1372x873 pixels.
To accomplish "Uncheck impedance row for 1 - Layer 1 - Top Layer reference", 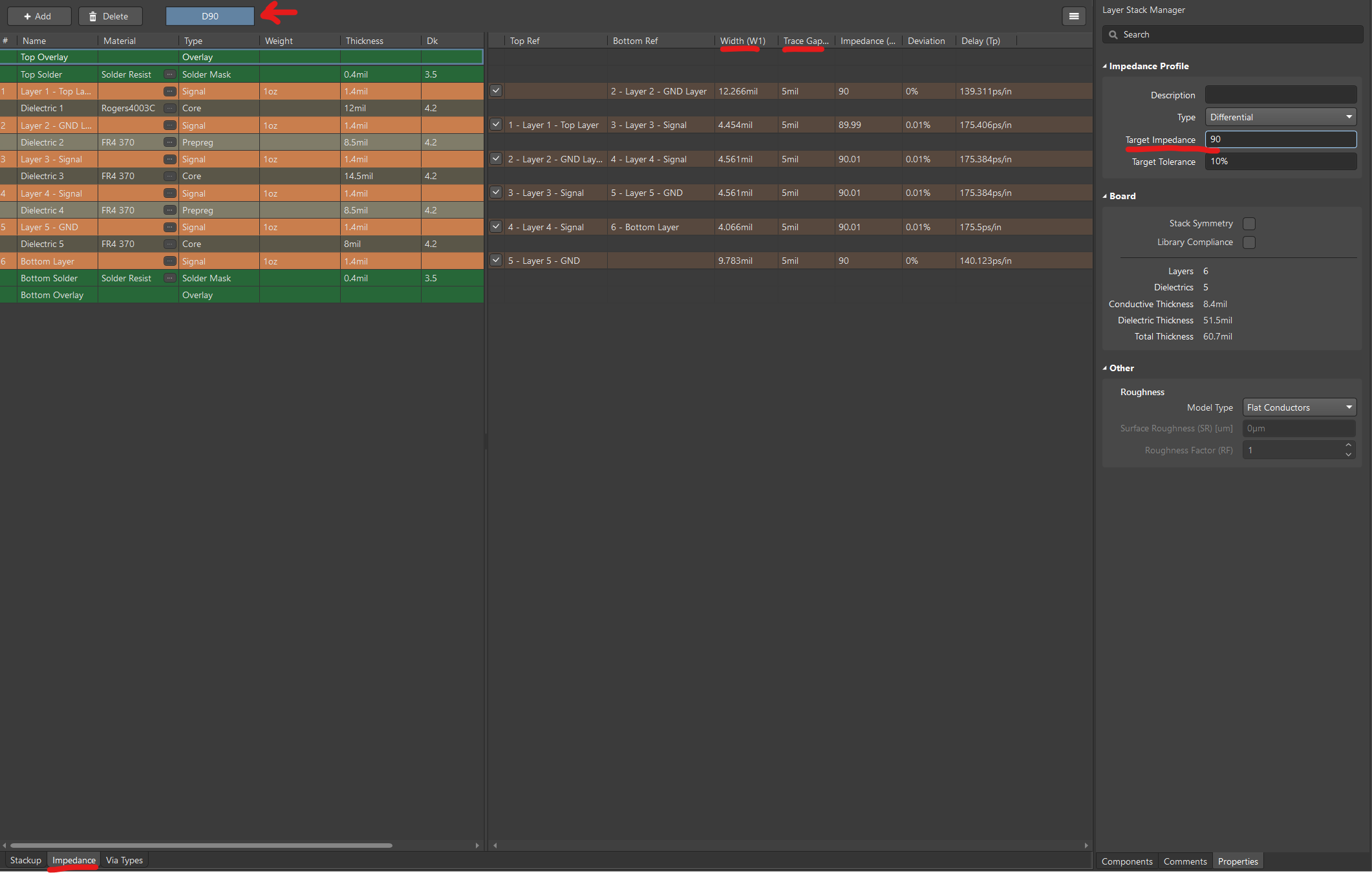I will pyautogui.click(x=496, y=125).
